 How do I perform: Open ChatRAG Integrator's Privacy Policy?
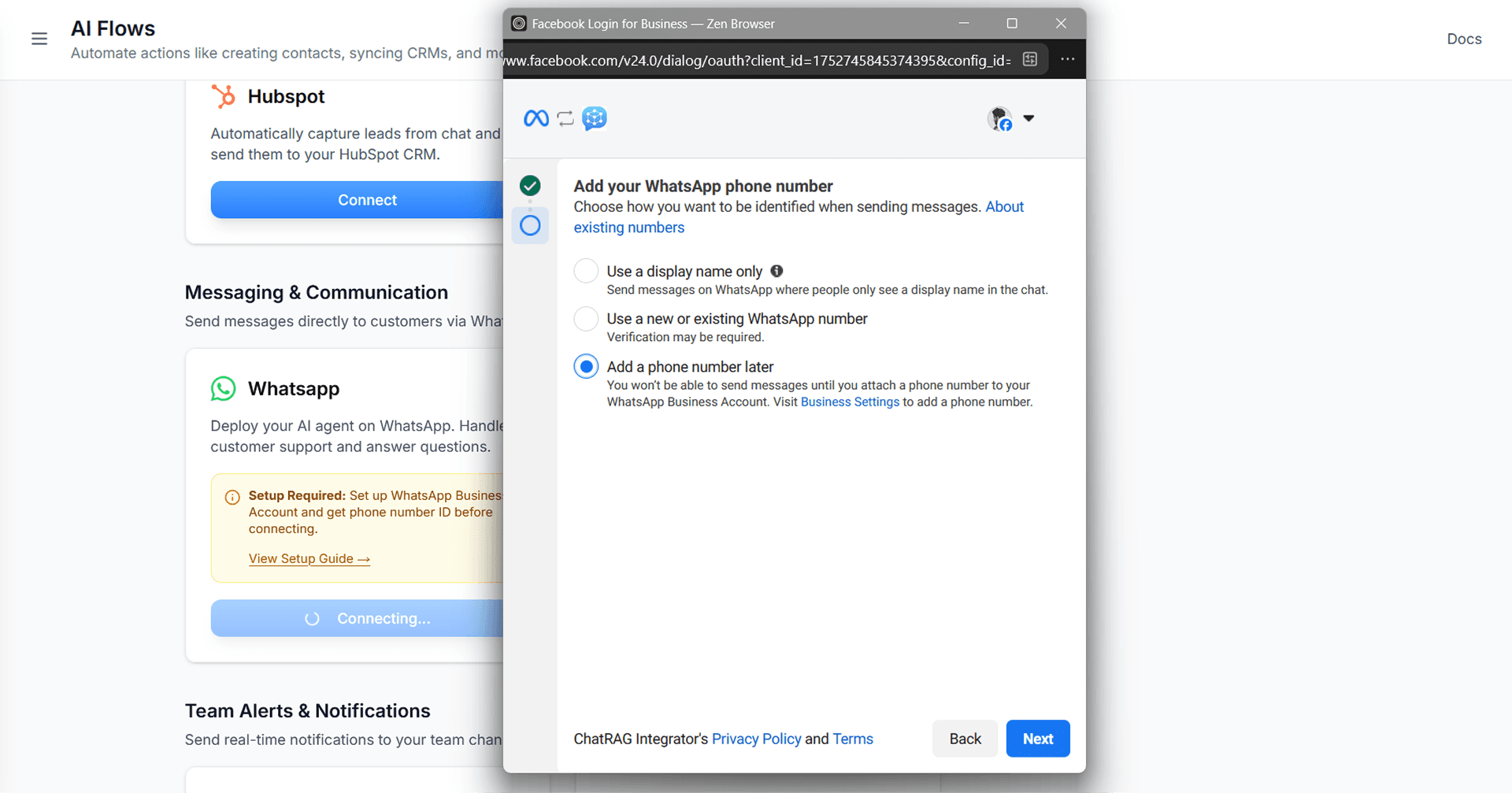tap(756, 739)
